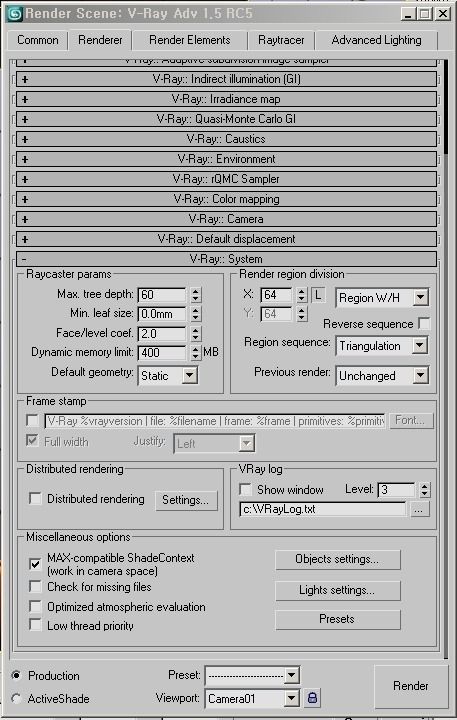The image size is (457, 720).
Task: Open the Advanced Lighting tab
Action: tap(376, 40)
